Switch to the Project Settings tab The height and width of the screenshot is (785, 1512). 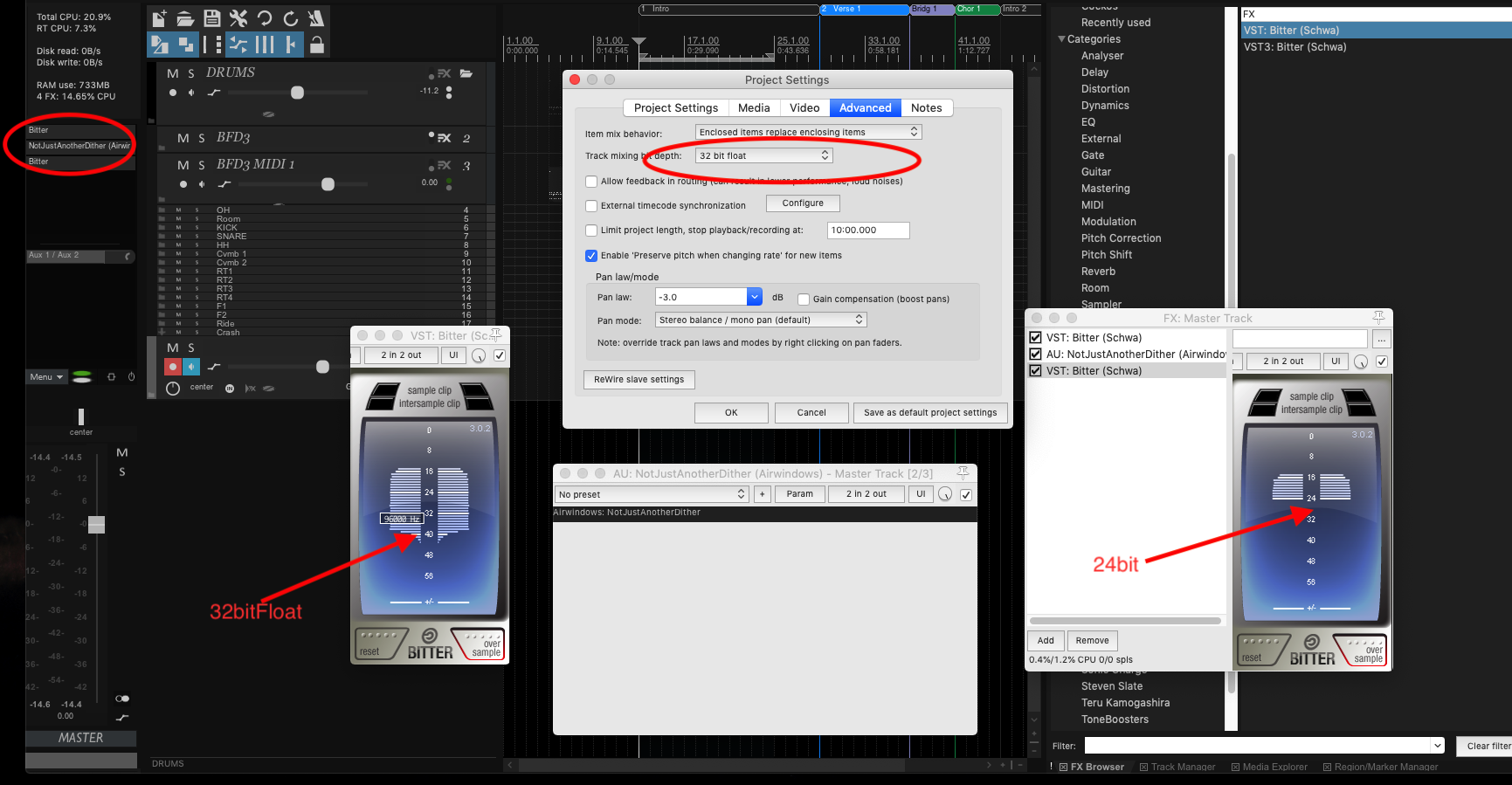(x=676, y=108)
